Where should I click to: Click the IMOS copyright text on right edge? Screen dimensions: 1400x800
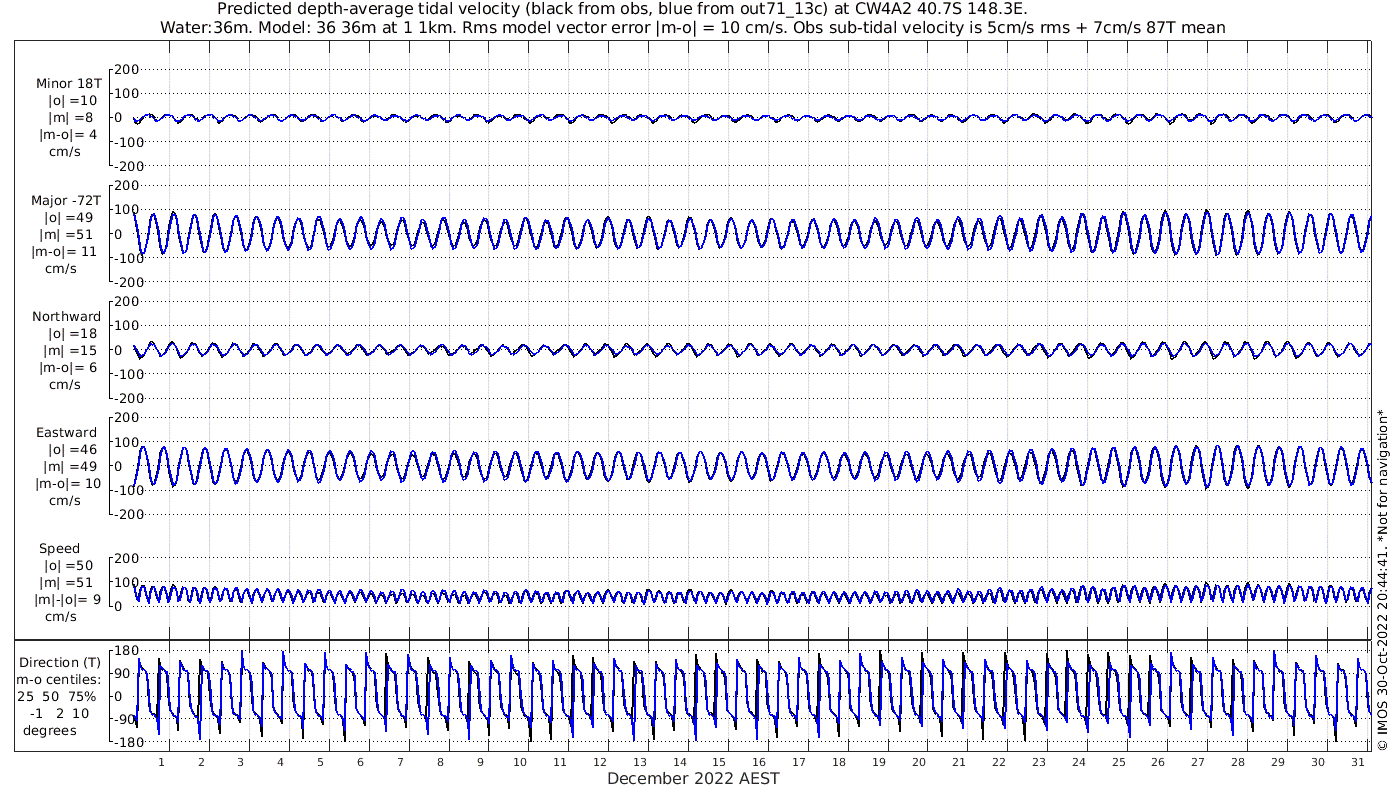[x=1382, y=580]
